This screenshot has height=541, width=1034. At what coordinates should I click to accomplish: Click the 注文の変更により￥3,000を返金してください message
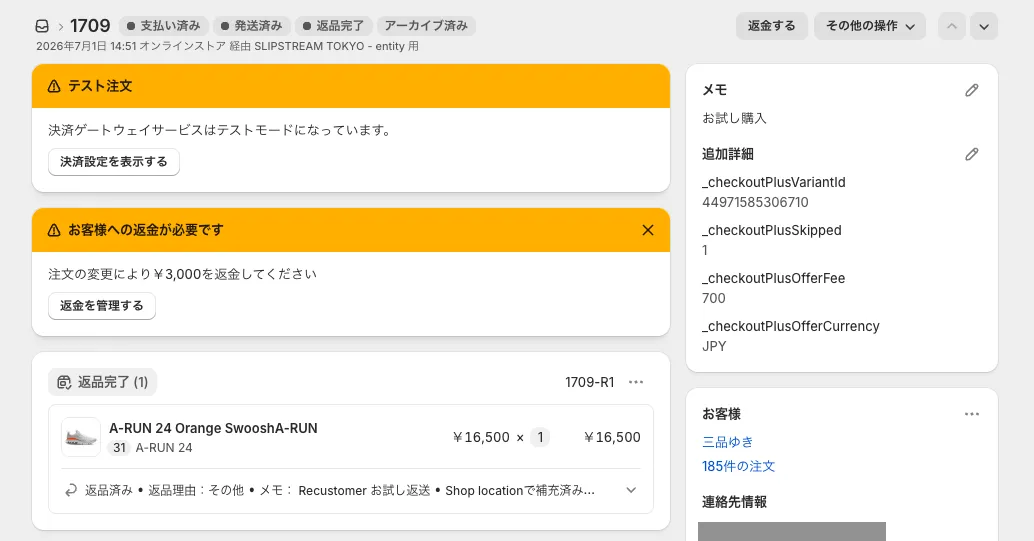[183, 274]
